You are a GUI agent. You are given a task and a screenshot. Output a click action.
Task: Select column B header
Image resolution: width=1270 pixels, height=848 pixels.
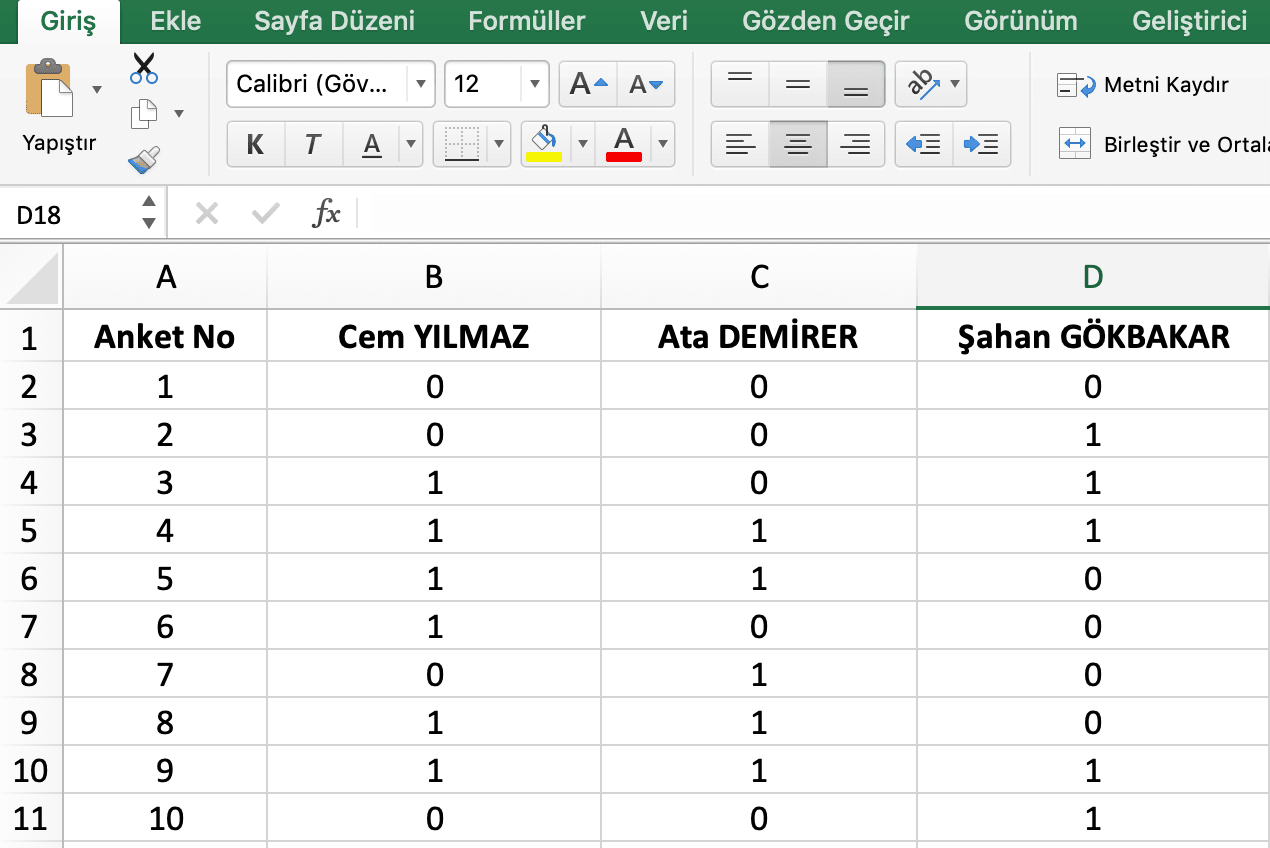tap(434, 277)
